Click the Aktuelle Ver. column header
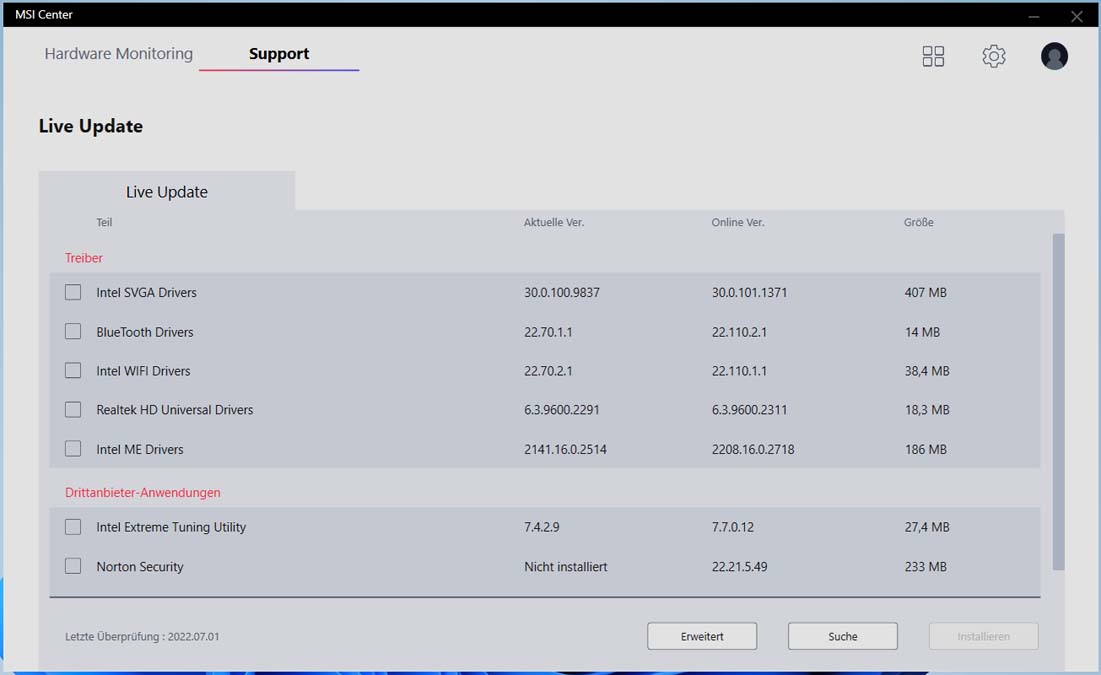The height and width of the screenshot is (675, 1101). [x=553, y=223]
